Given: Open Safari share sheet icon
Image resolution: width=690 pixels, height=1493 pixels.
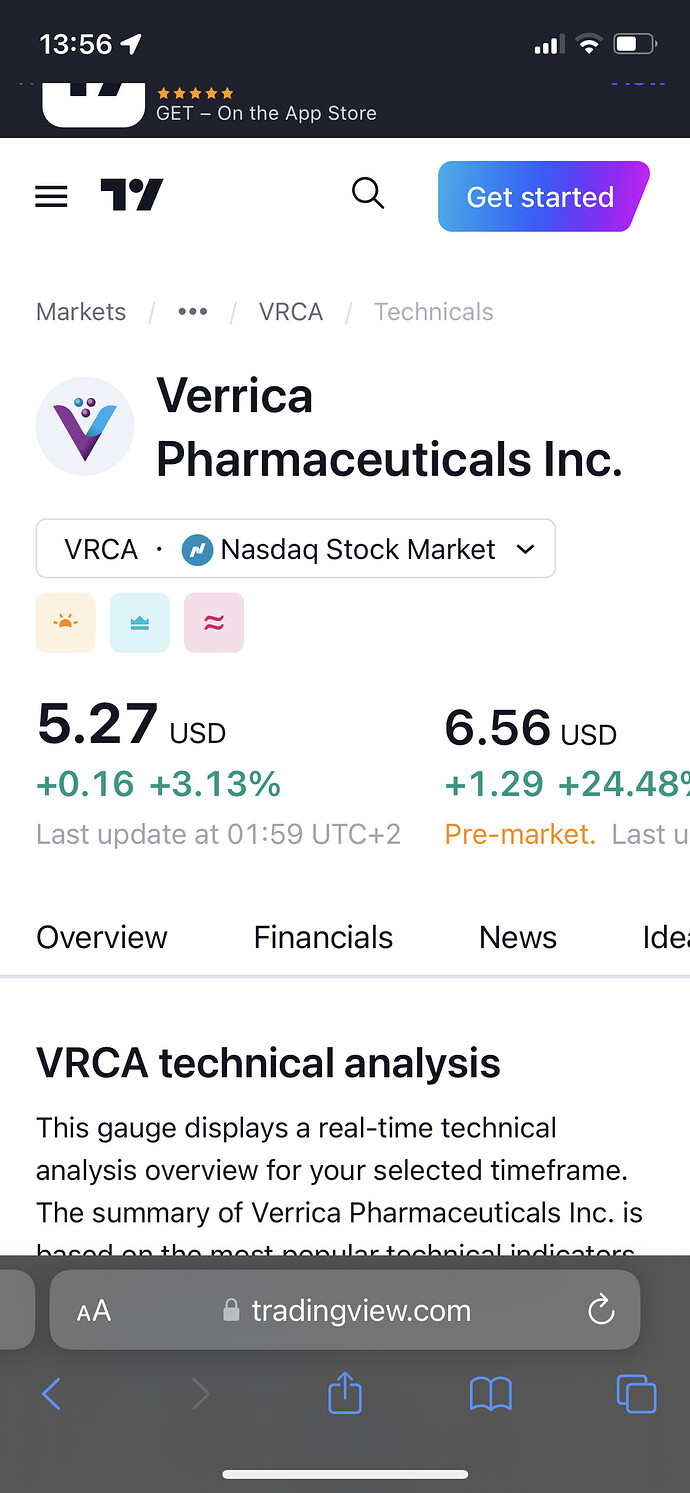Looking at the screenshot, I should pos(345,1392).
